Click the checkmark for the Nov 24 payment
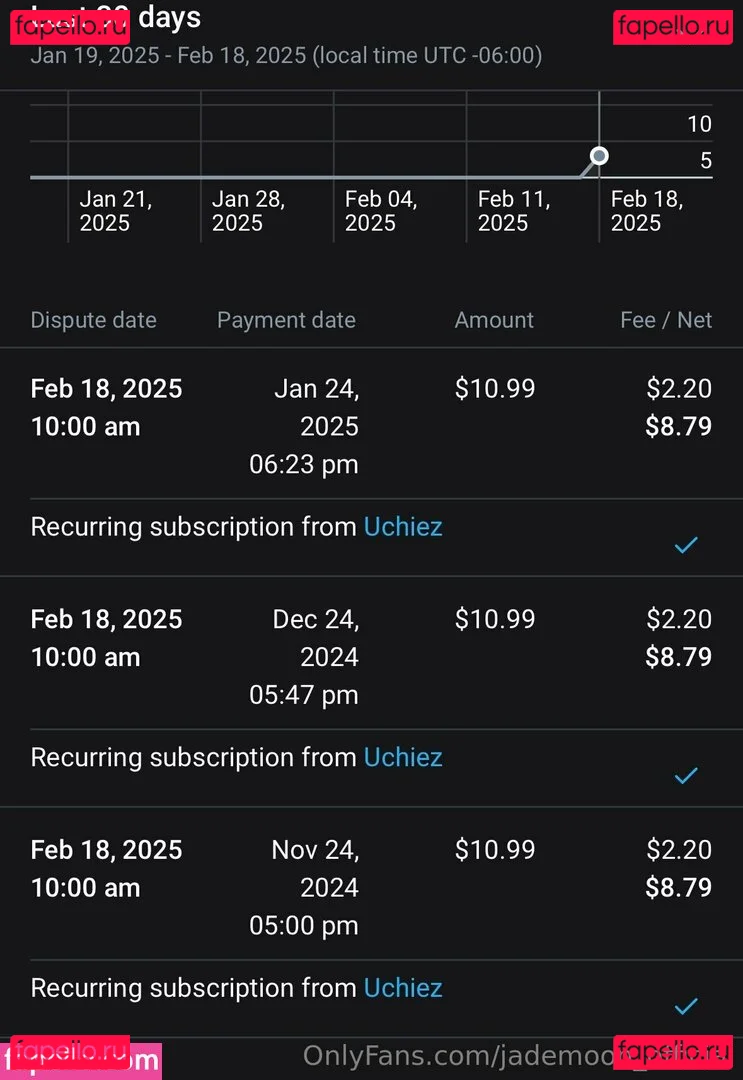This screenshot has height=1080, width=743. click(x=686, y=1006)
